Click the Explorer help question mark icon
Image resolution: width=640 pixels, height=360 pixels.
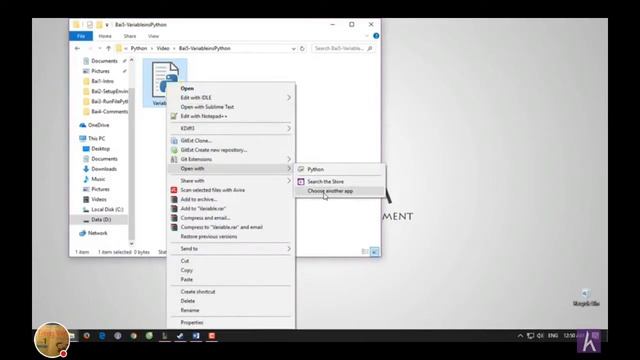pos(376,36)
